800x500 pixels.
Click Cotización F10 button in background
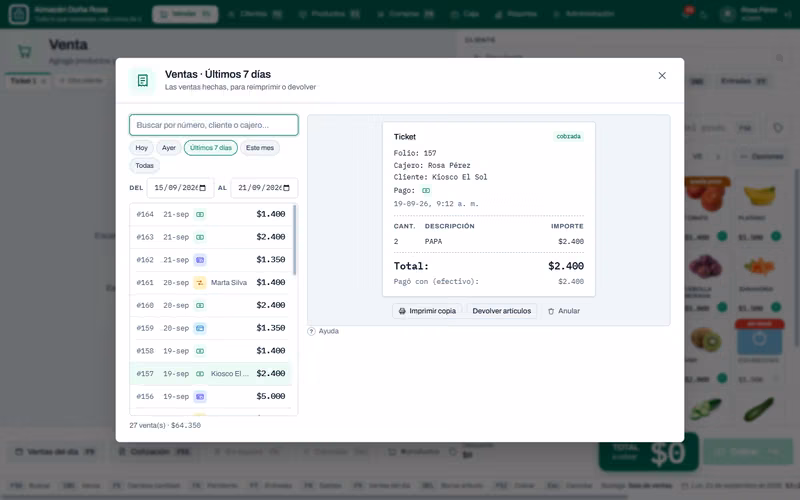155,452
